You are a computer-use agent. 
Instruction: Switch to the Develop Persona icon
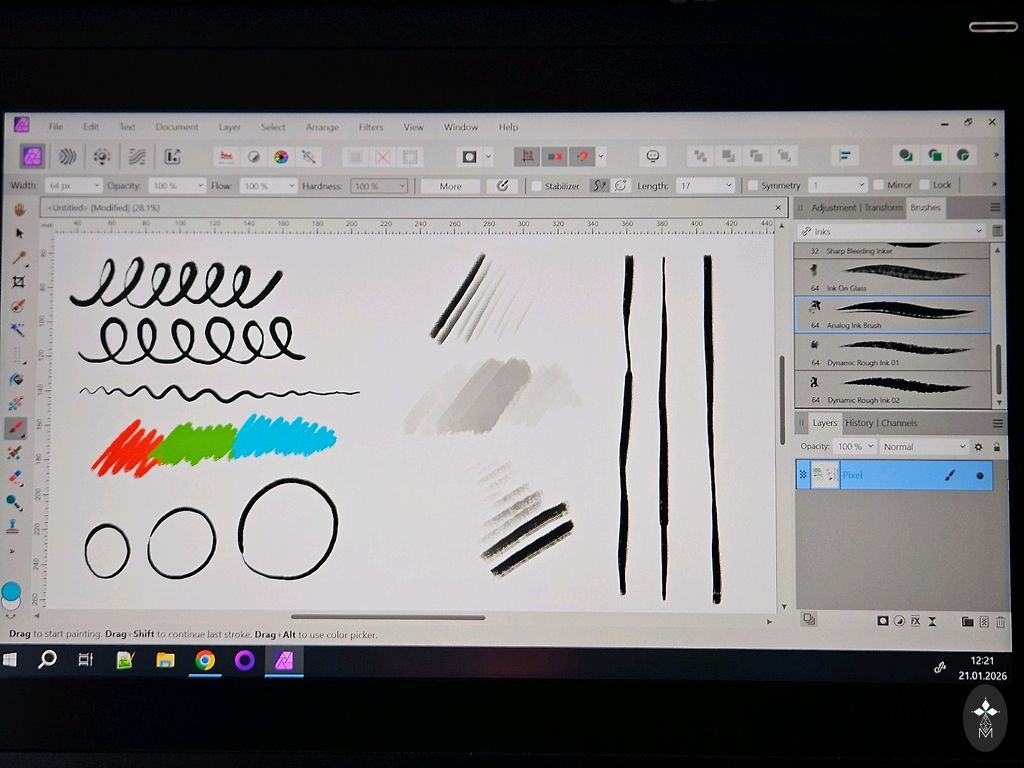coord(102,156)
